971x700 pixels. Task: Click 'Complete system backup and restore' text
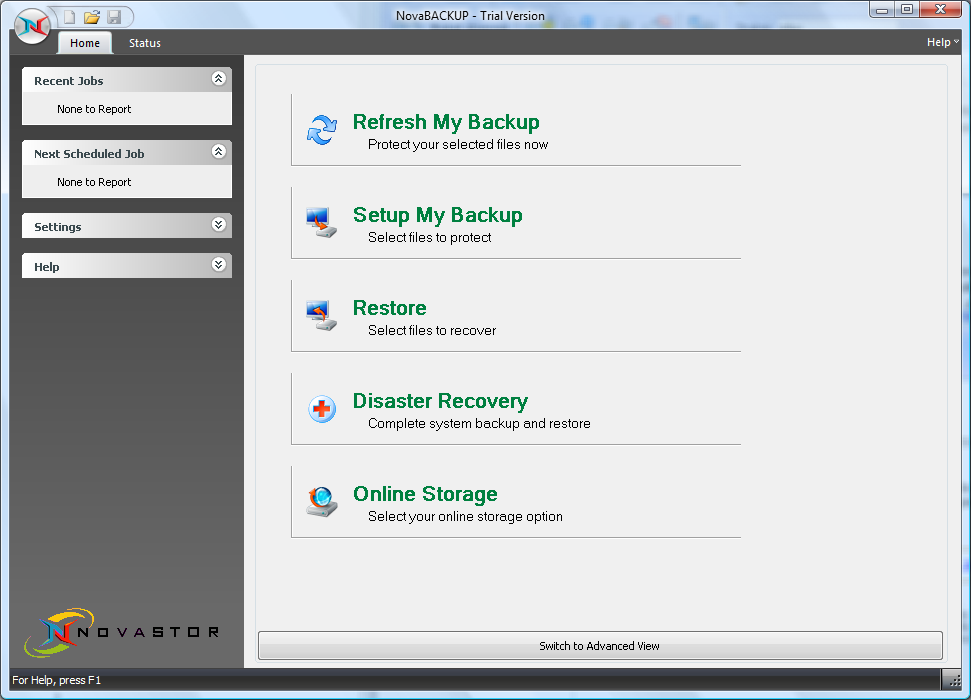(479, 423)
